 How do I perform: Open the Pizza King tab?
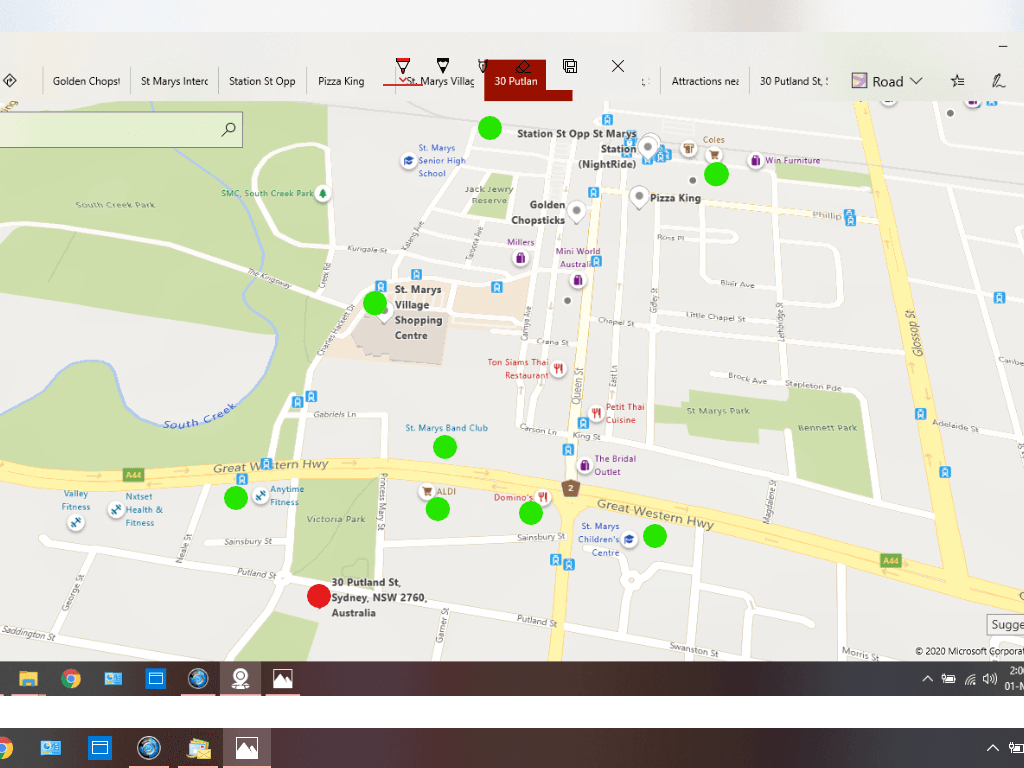tap(341, 81)
